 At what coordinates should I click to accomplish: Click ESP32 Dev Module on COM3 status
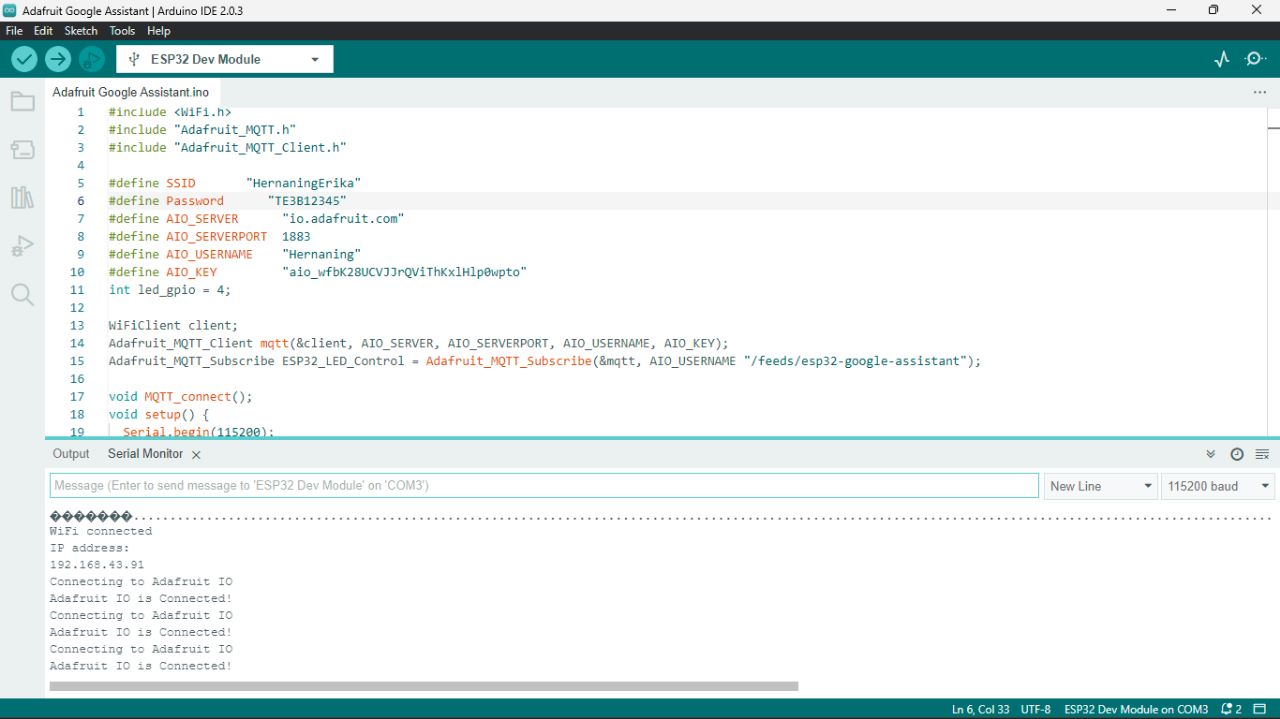(x=1136, y=709)
